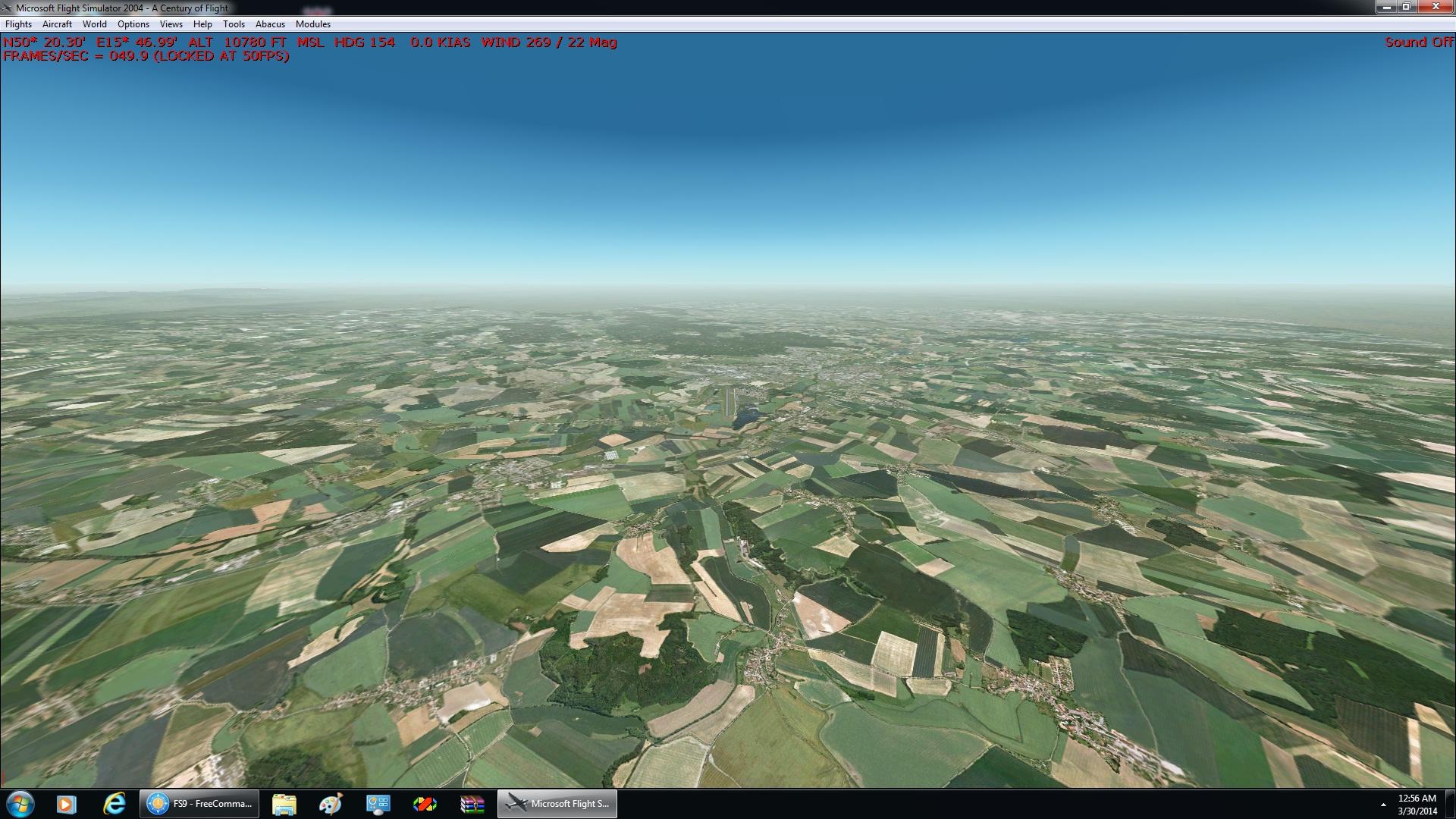Open WinRAR books icon in taskbar
This screenshot has width=1456, height=819.
472,804
